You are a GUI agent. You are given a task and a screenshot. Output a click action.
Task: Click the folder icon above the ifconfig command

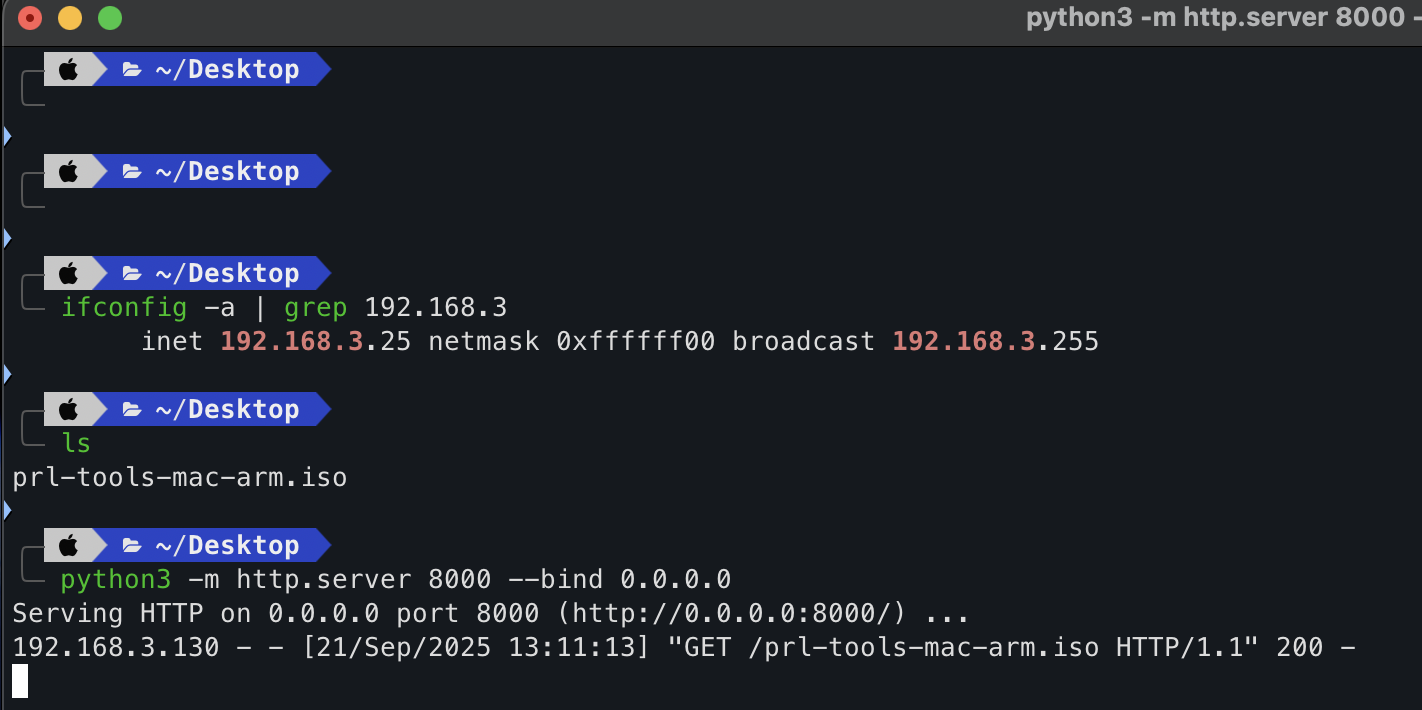point(131,274)
